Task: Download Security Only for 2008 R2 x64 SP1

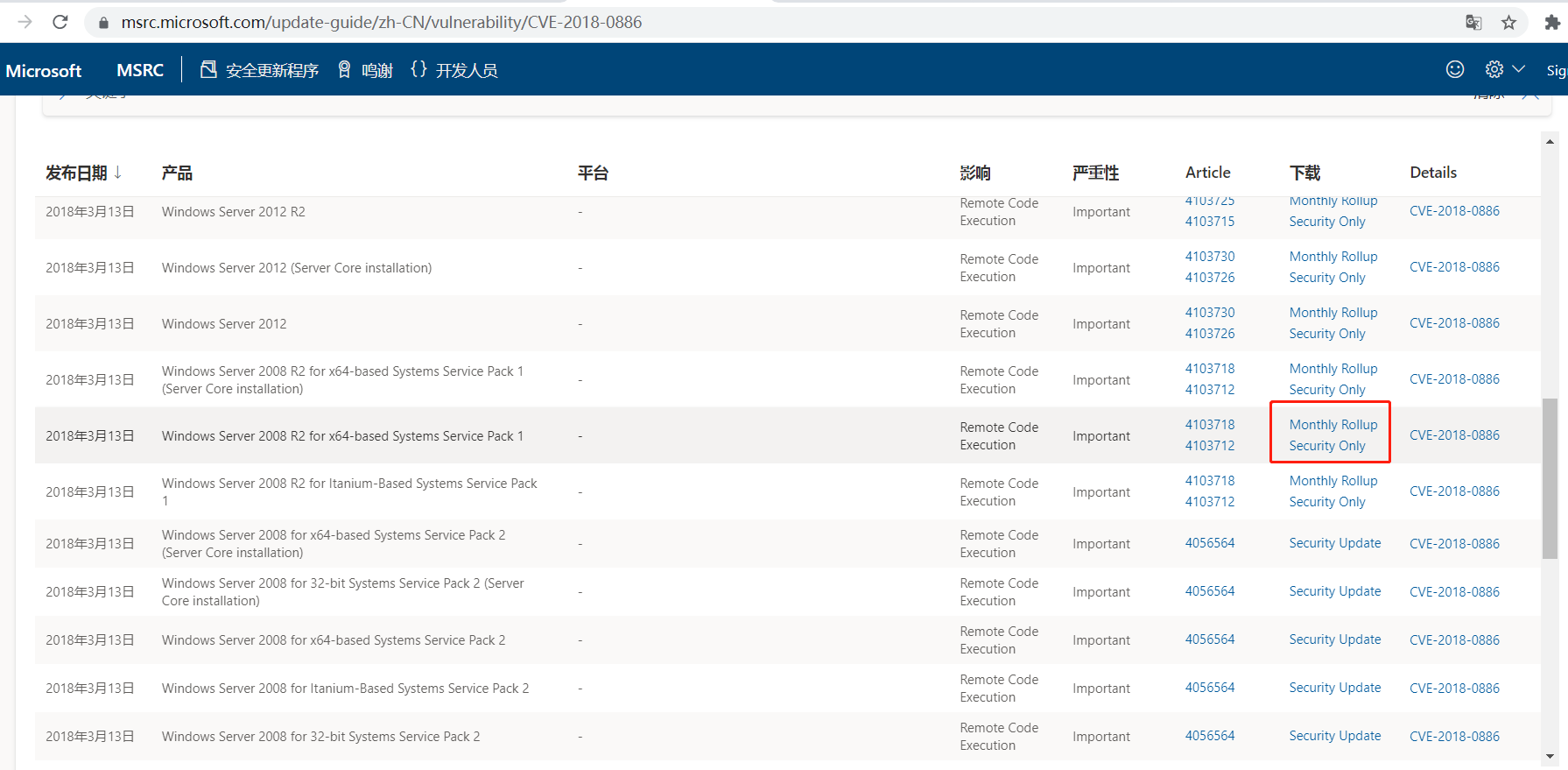Action: (x=1327, y=446)
